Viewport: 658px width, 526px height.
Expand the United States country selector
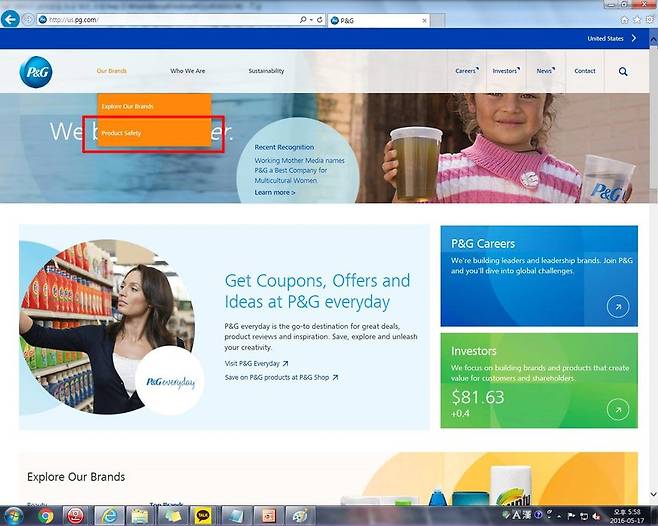609,39
